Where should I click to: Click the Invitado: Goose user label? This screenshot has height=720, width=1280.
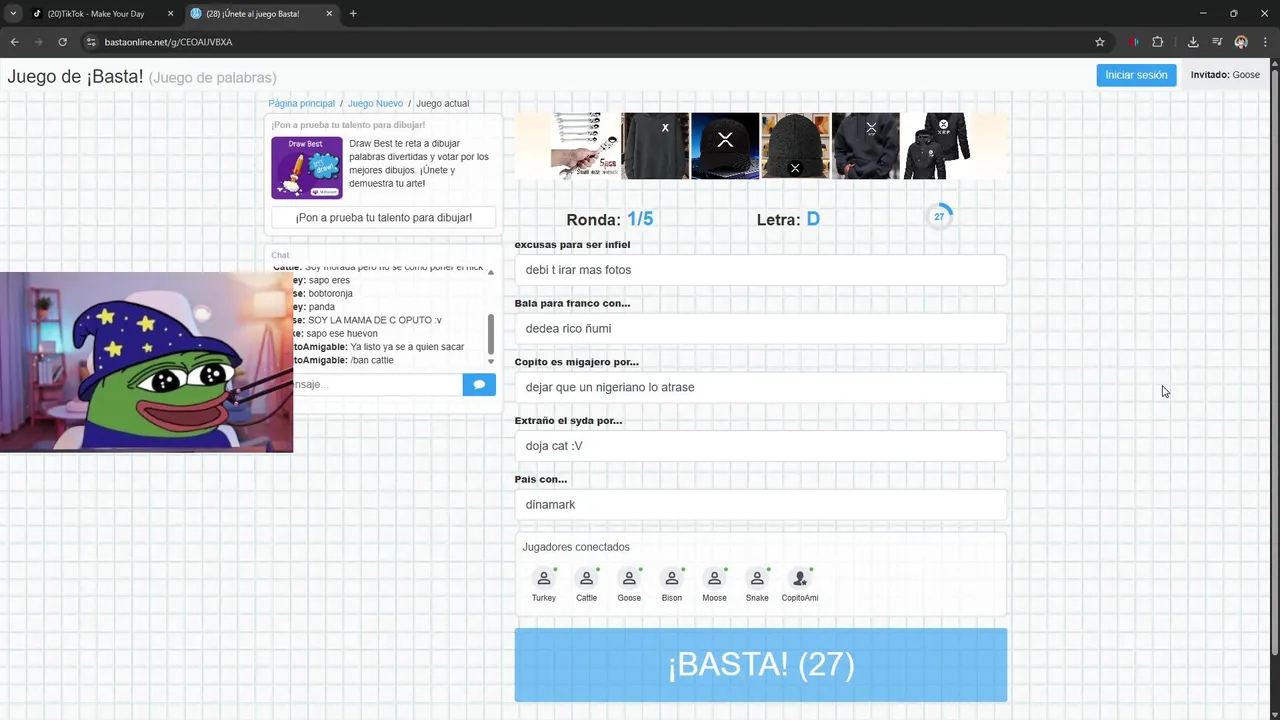pyautogui.click(x=1225, y=75)
